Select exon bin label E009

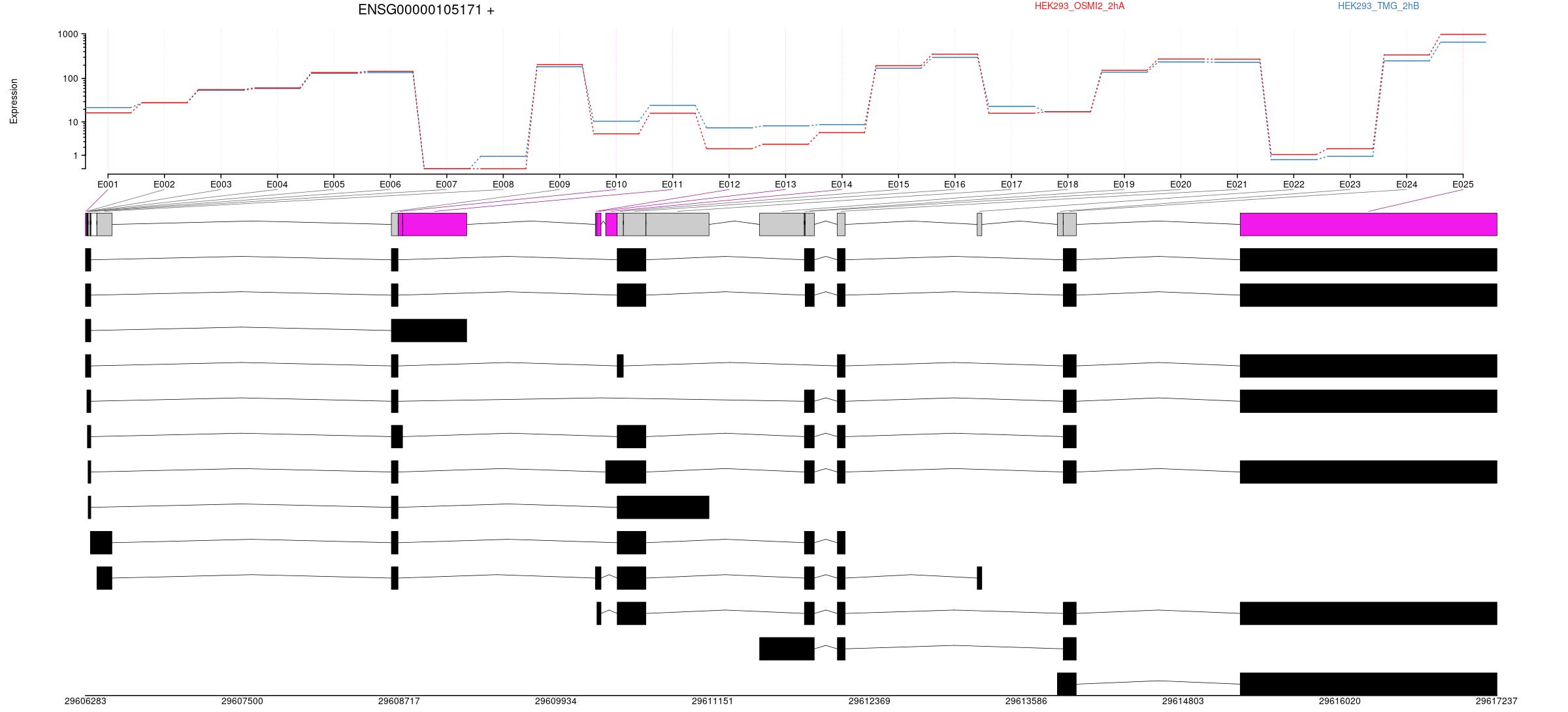[559, 184]
